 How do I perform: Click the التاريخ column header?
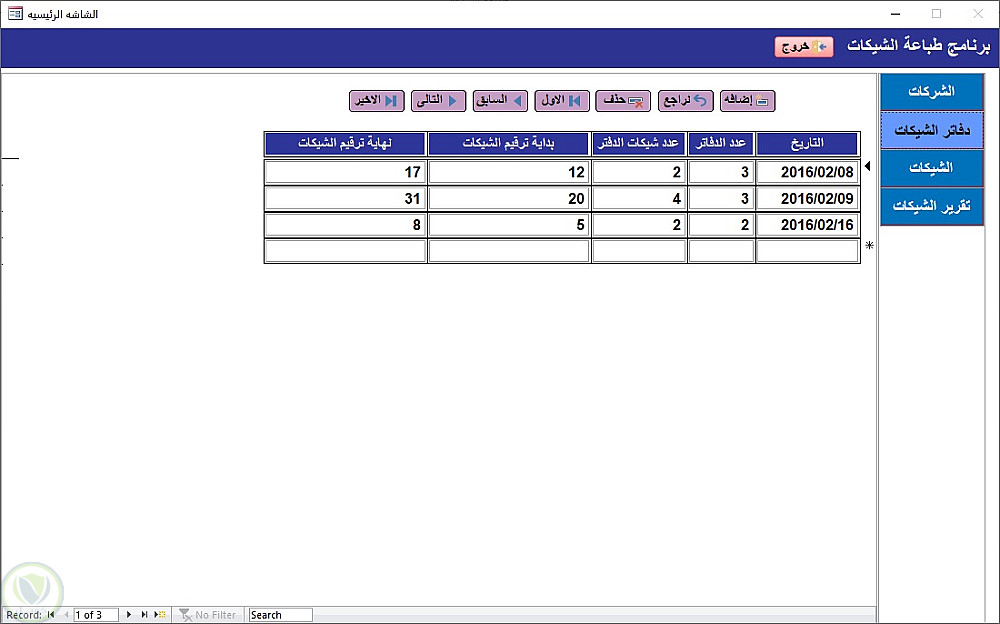pos(807,144)
